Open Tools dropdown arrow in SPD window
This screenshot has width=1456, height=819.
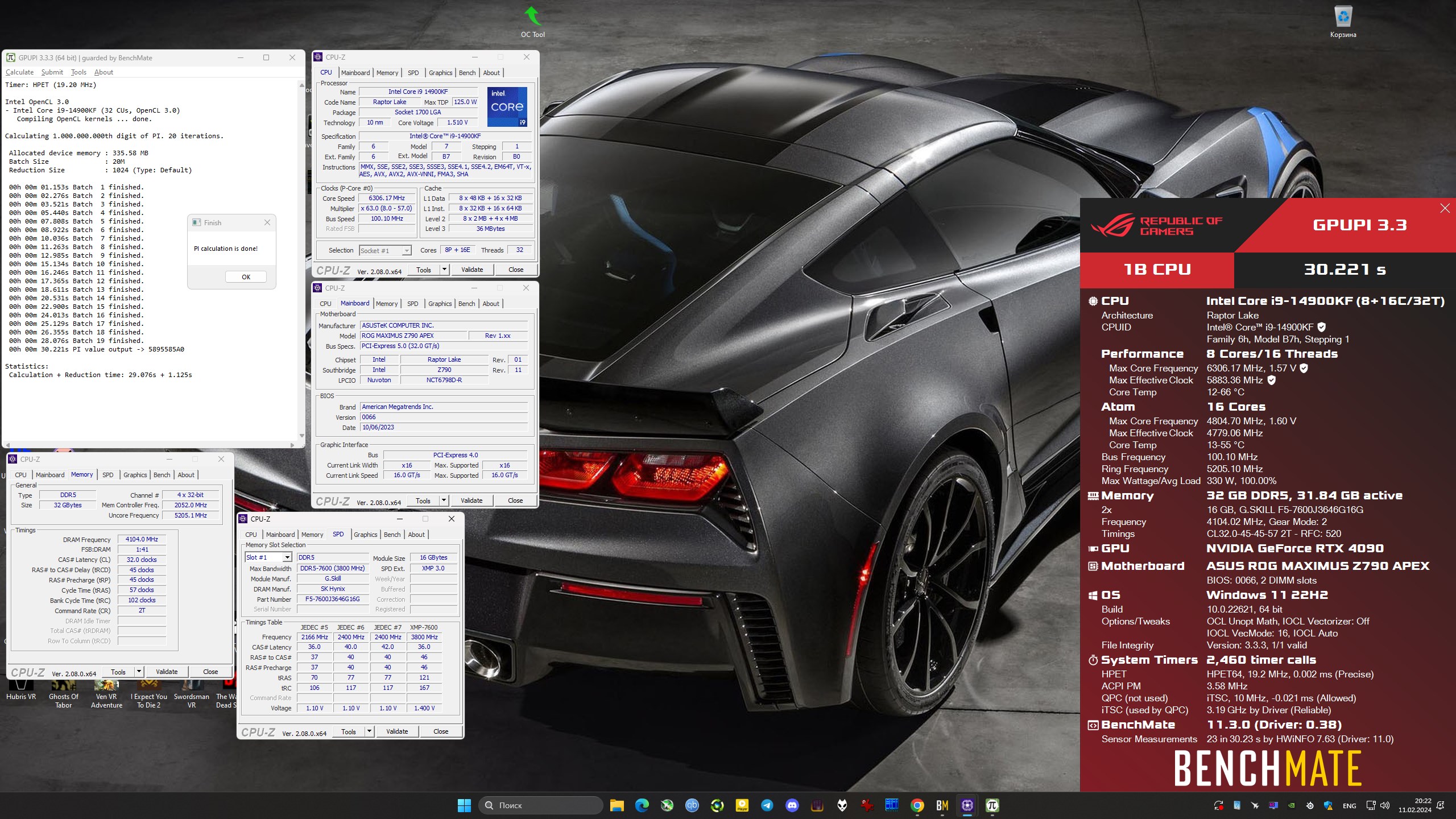[369, 731]
